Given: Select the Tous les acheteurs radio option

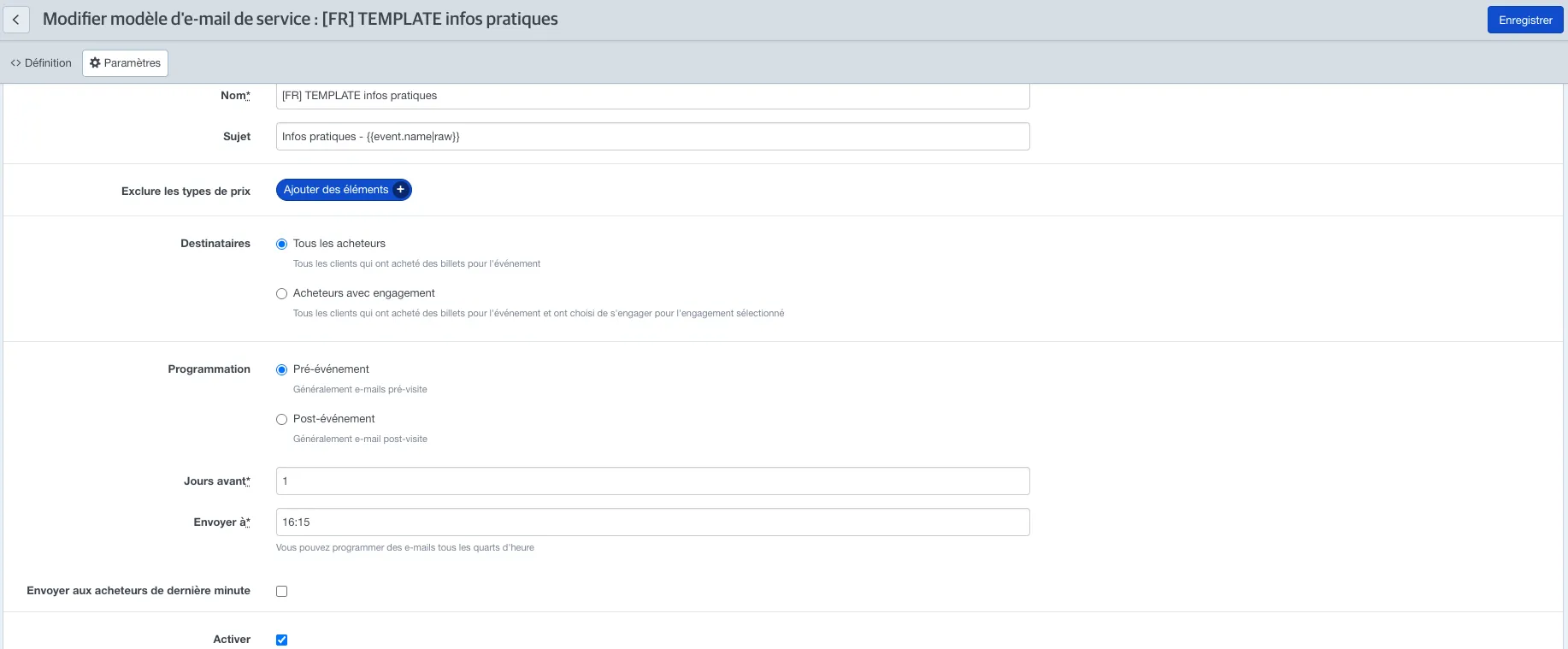Looking at the screenshot, I should coord(281,245).
